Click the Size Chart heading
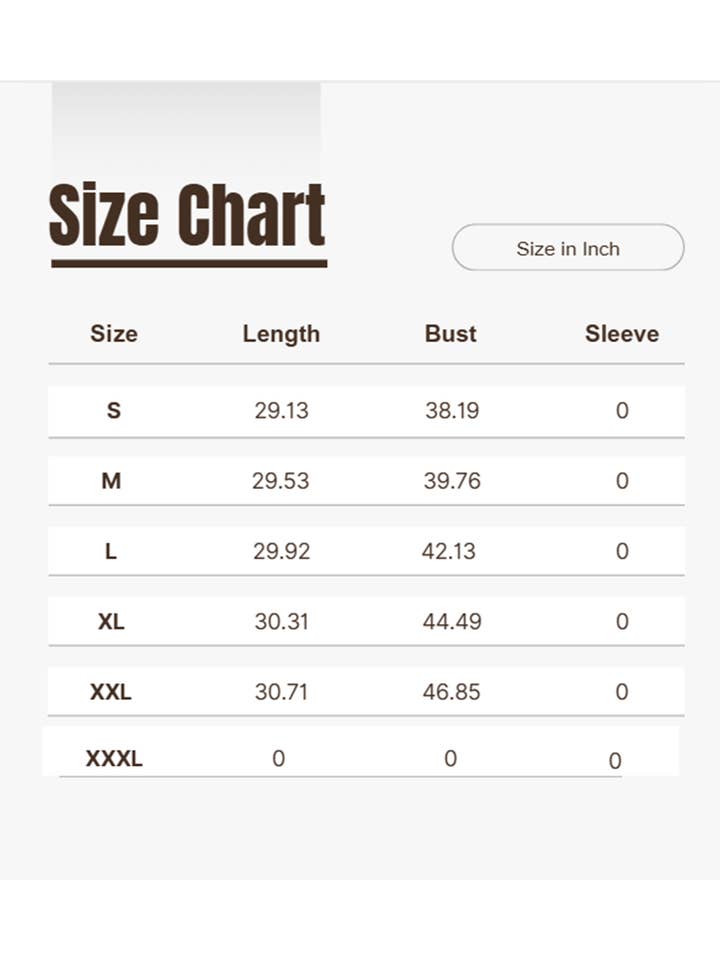The image size is (720, 960). (188, 215)
